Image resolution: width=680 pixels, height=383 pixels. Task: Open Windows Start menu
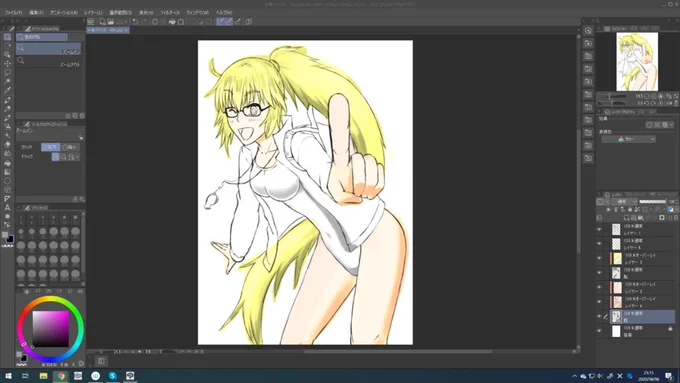[x=8, y=376]
